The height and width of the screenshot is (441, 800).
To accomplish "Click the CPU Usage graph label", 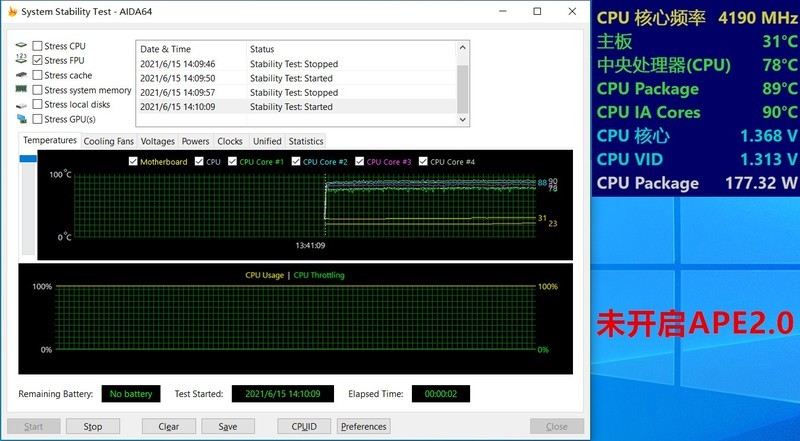I will 264,275.
